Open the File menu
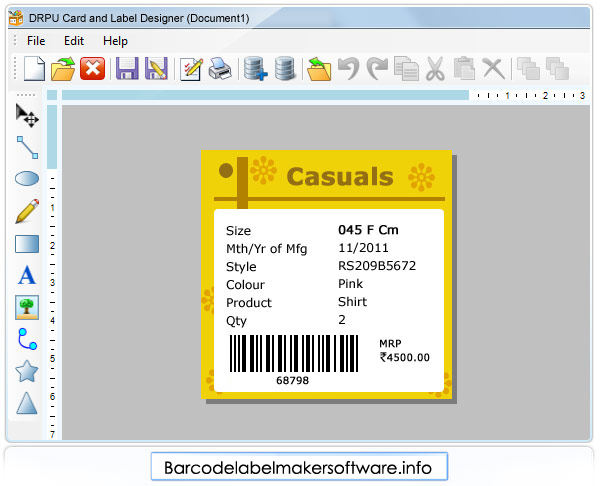 [36, 41]
